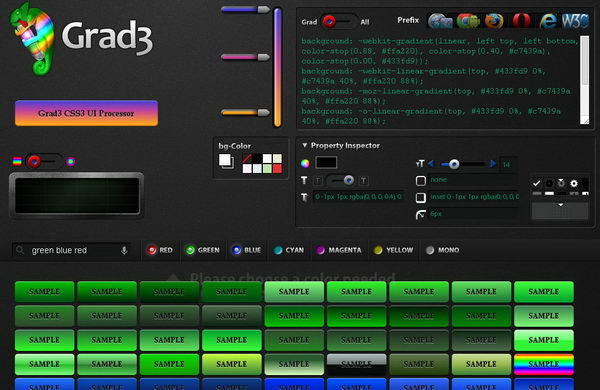Viewport: 600px width, 390px height.
Task: Enable the 'none' checkbox in Property Inspector
Action: click(421, 181)
